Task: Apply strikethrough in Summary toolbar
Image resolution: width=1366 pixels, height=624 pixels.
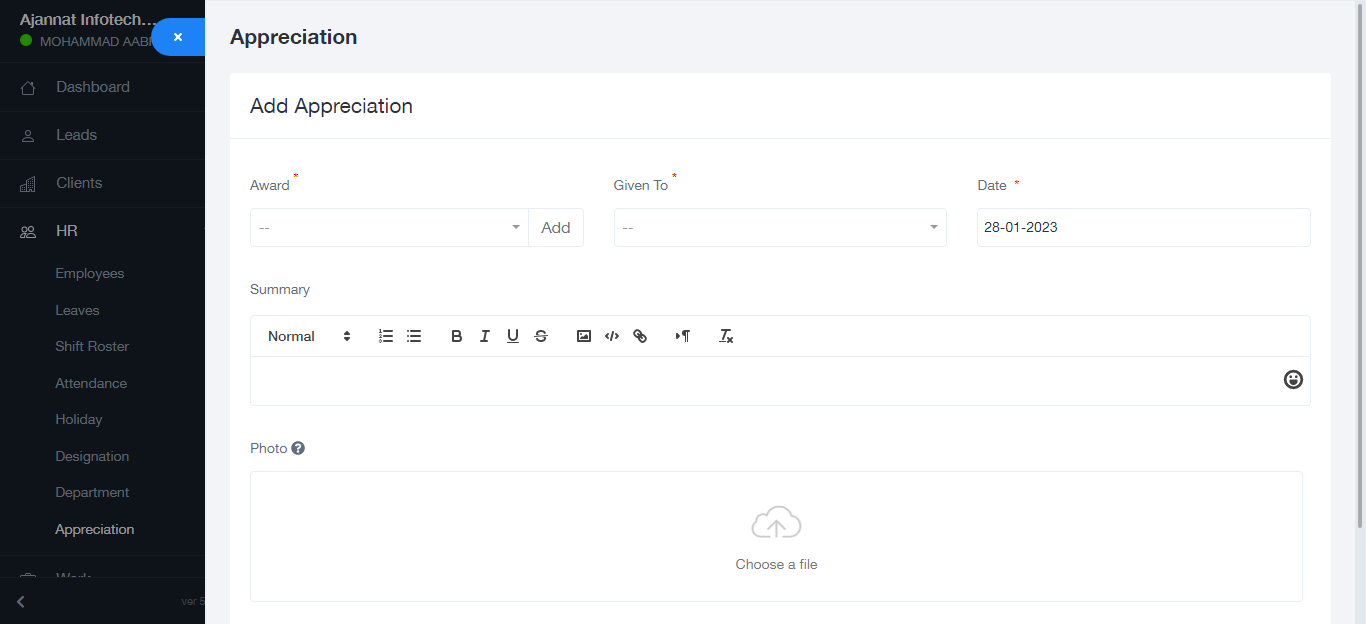Action: 541,337
